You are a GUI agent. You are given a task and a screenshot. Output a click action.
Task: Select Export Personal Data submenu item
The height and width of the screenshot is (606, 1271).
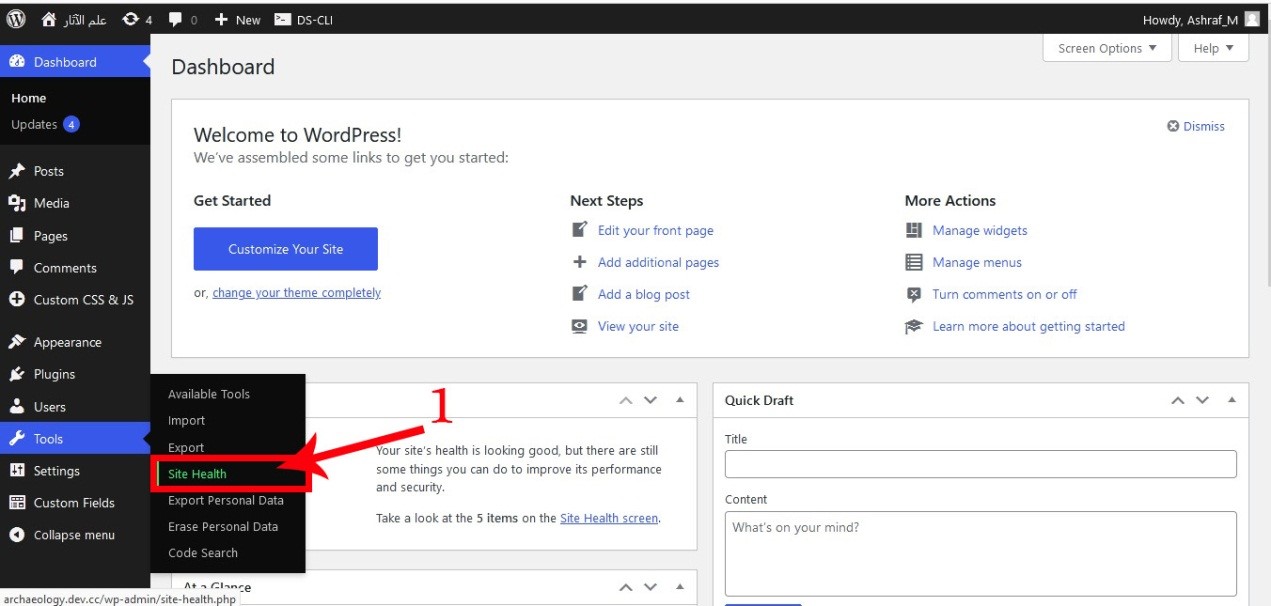pyautogui.click(x=226, y=500)
